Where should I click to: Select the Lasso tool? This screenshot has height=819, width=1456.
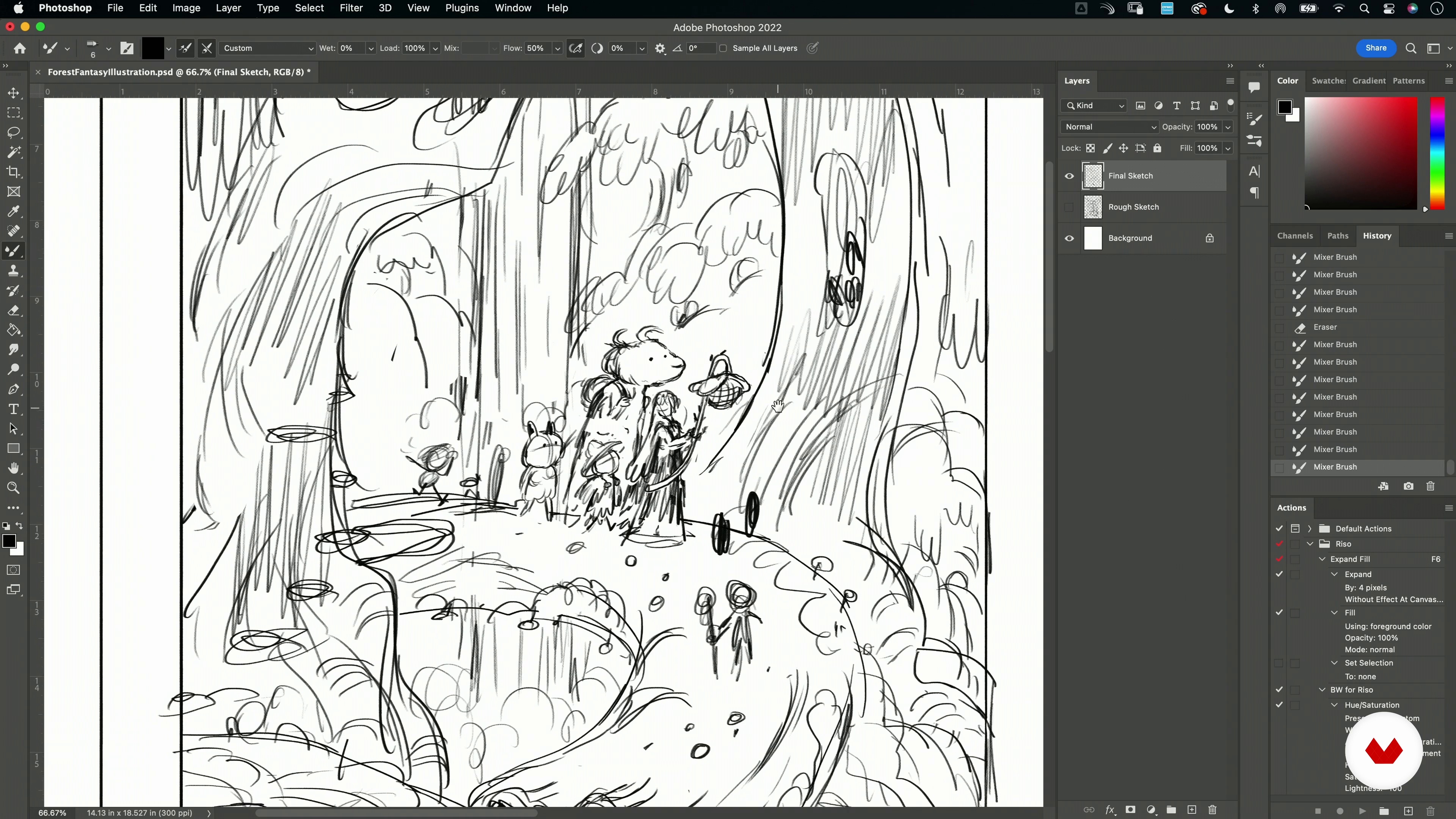coord(14,133)
